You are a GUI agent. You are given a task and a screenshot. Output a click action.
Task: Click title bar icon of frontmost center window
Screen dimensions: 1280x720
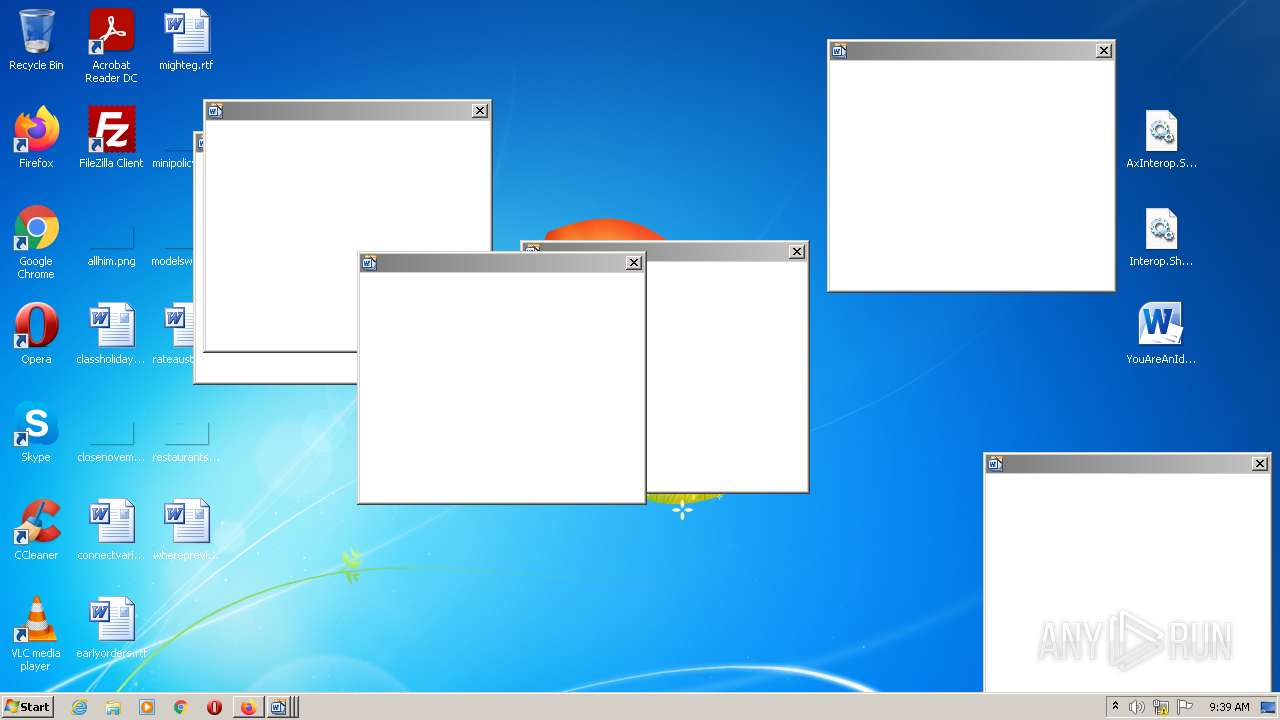point(369,263)
